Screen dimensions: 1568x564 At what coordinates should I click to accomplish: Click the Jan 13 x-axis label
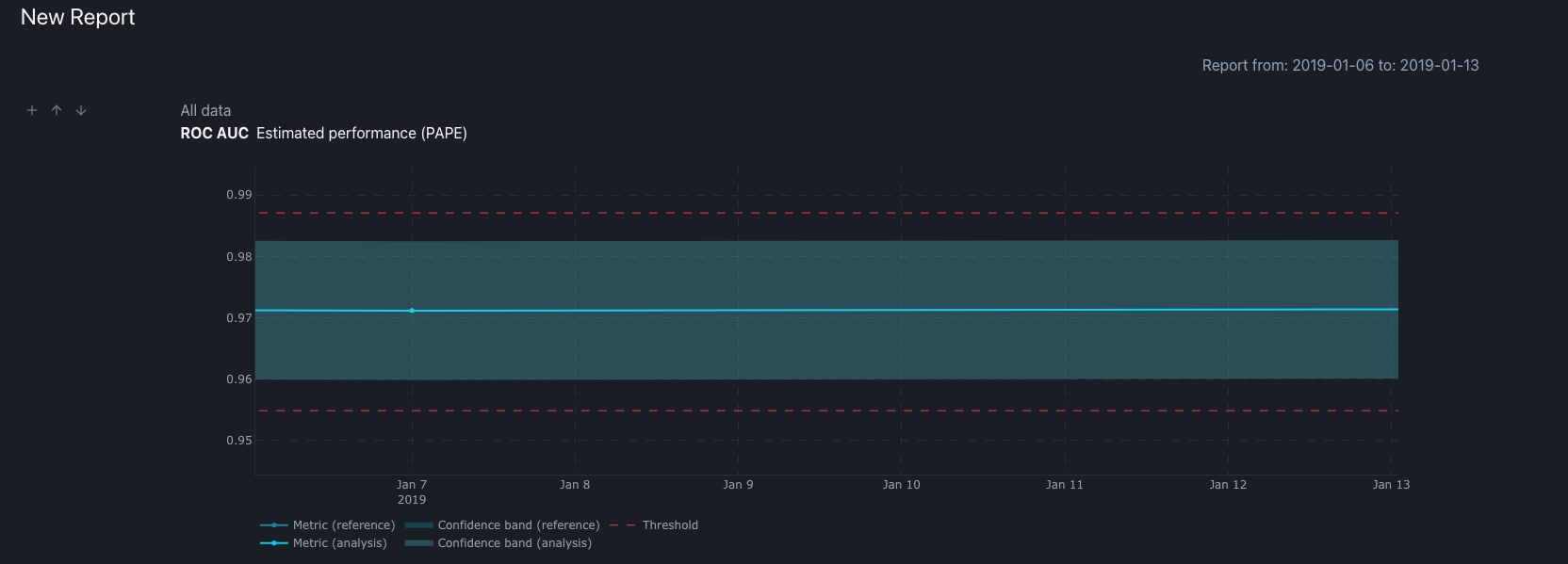(1391, 485)
